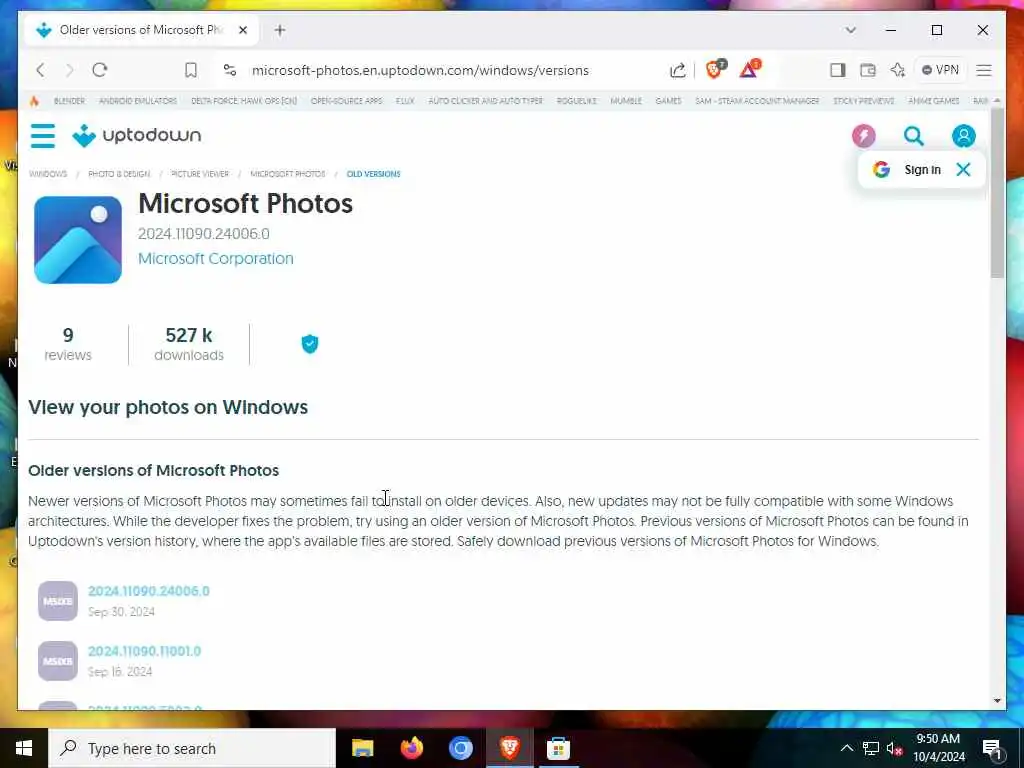Open Microsoft Store from taskbar
The image size is (1024, 768).
558,748
